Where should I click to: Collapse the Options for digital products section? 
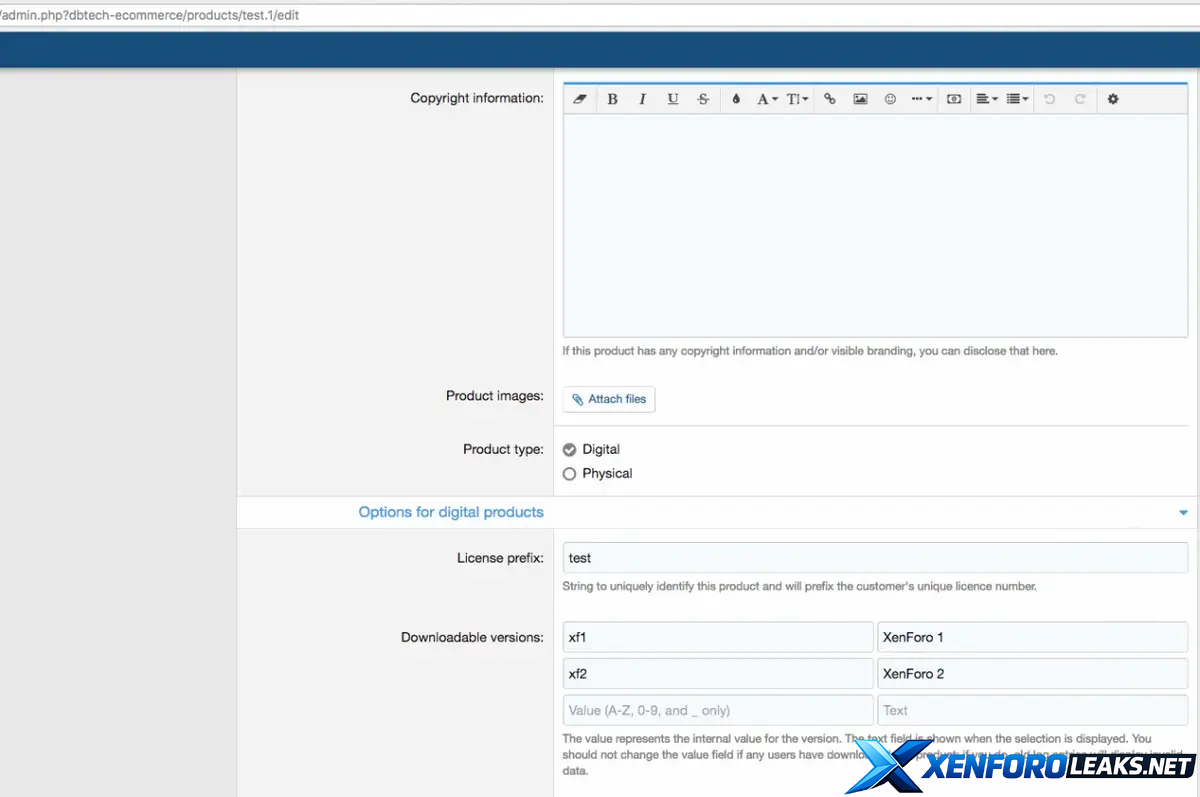1183,513
